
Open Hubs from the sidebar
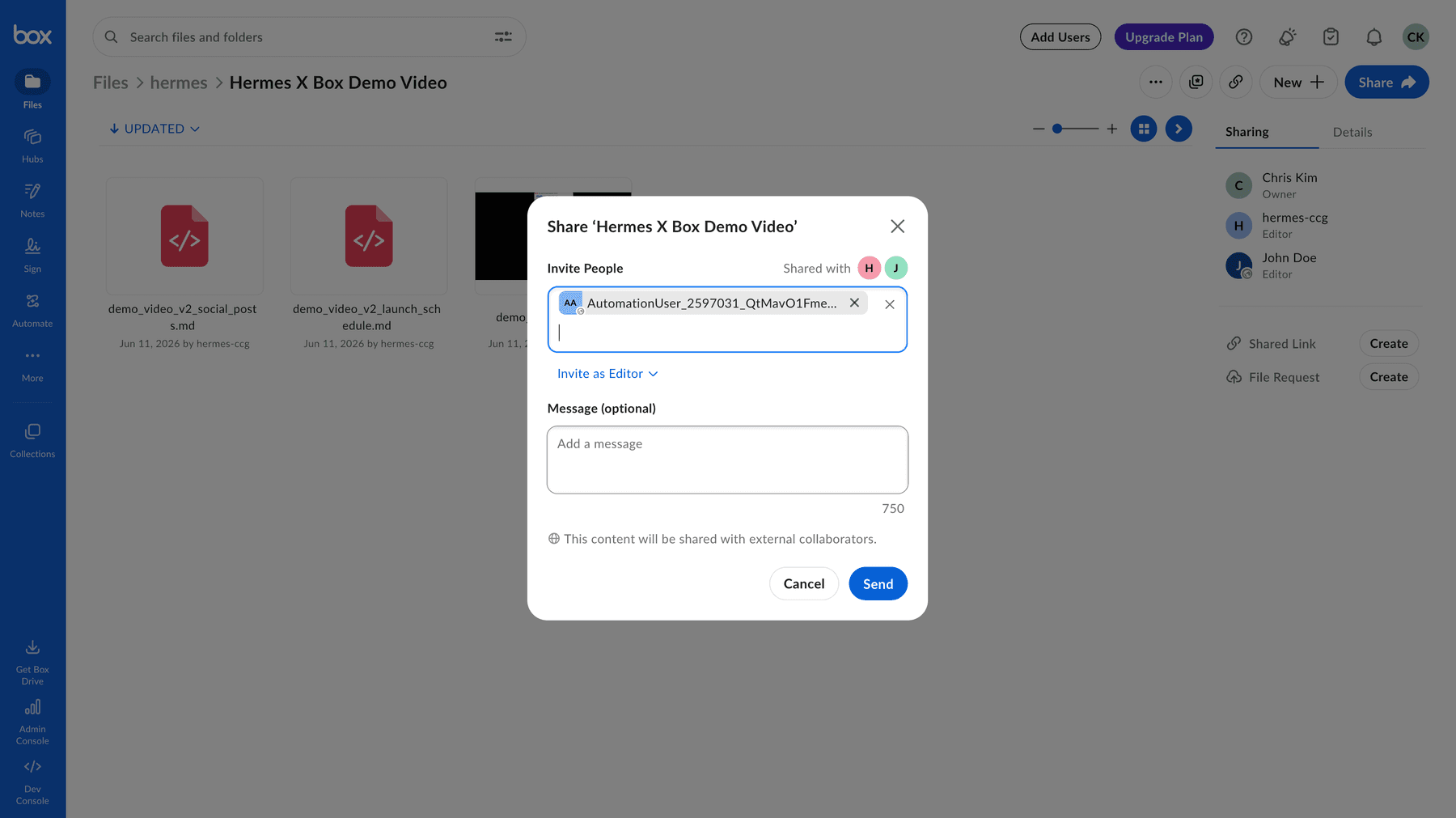(x=32, y=146)
